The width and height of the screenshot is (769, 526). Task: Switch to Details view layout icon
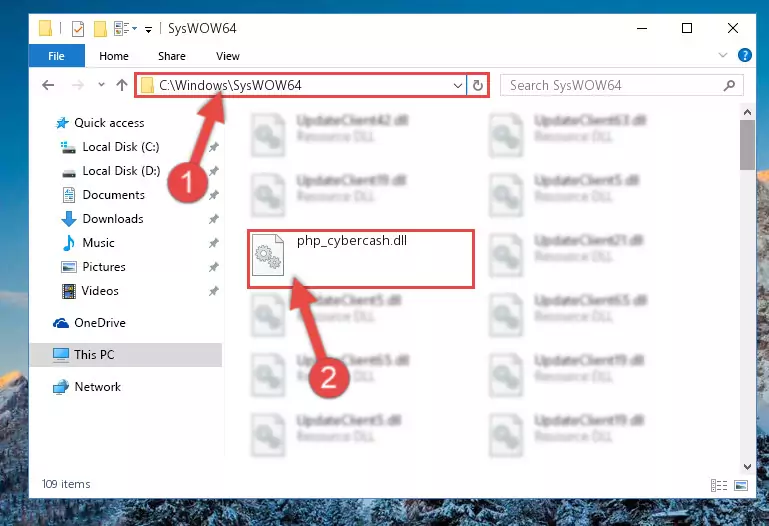(x=719, y=485)
